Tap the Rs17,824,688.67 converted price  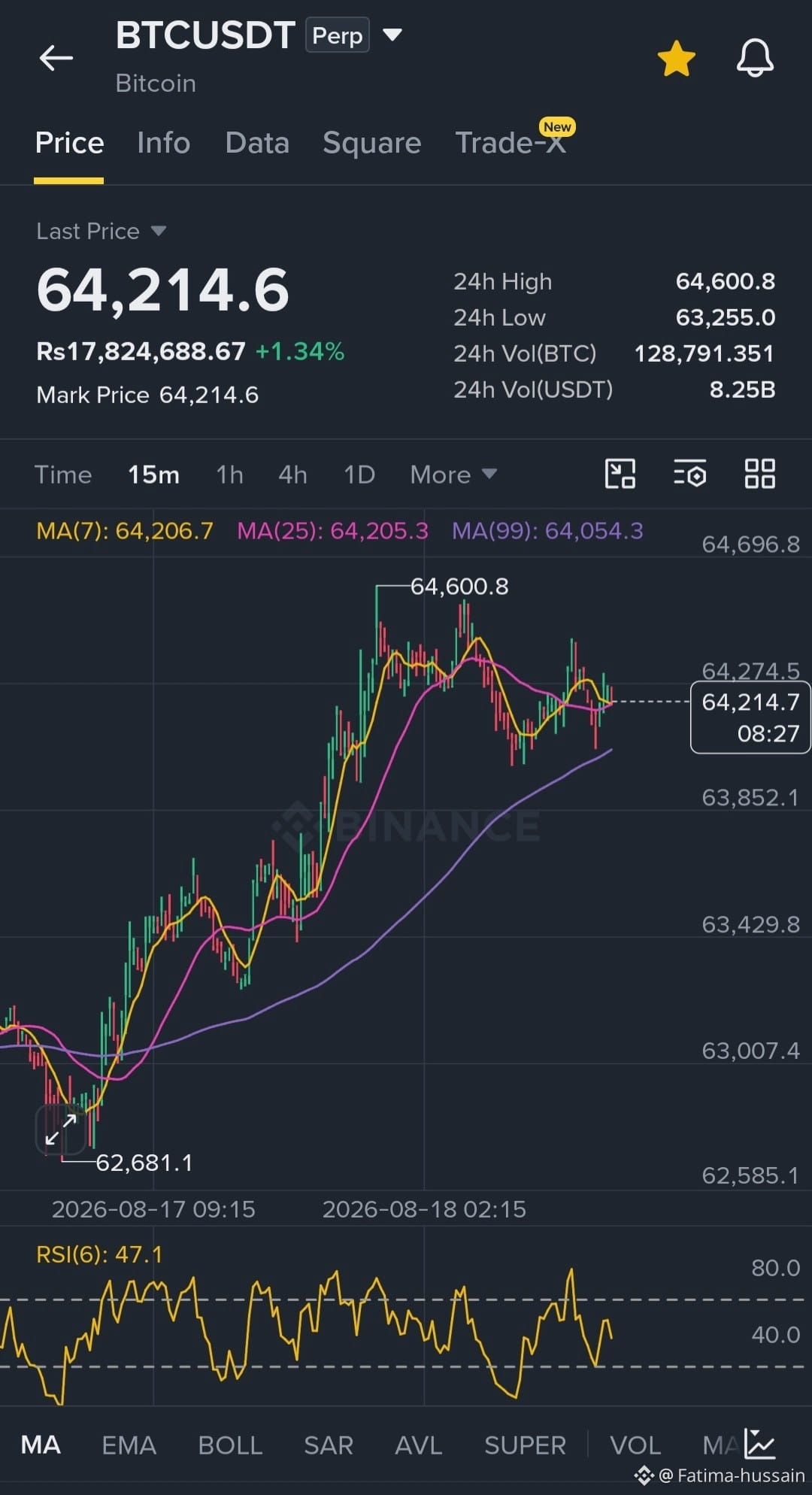click(x=141, y=351)
